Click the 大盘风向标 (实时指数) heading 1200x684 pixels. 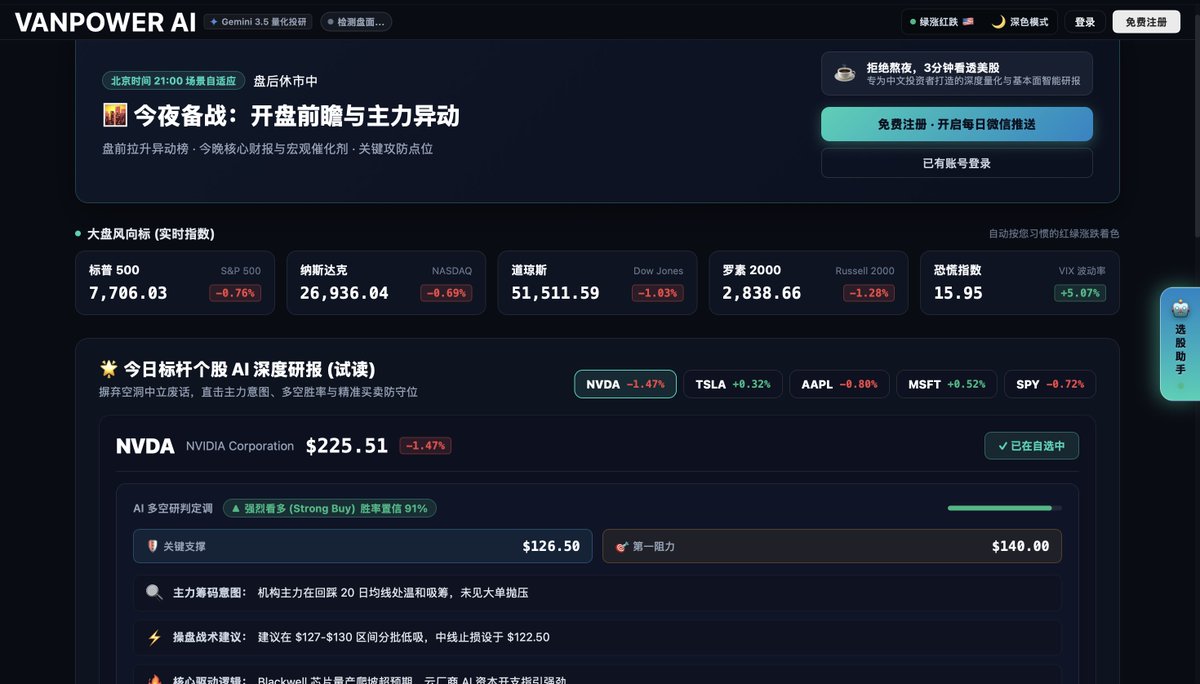pyautogui.click(x=151, y=234)
